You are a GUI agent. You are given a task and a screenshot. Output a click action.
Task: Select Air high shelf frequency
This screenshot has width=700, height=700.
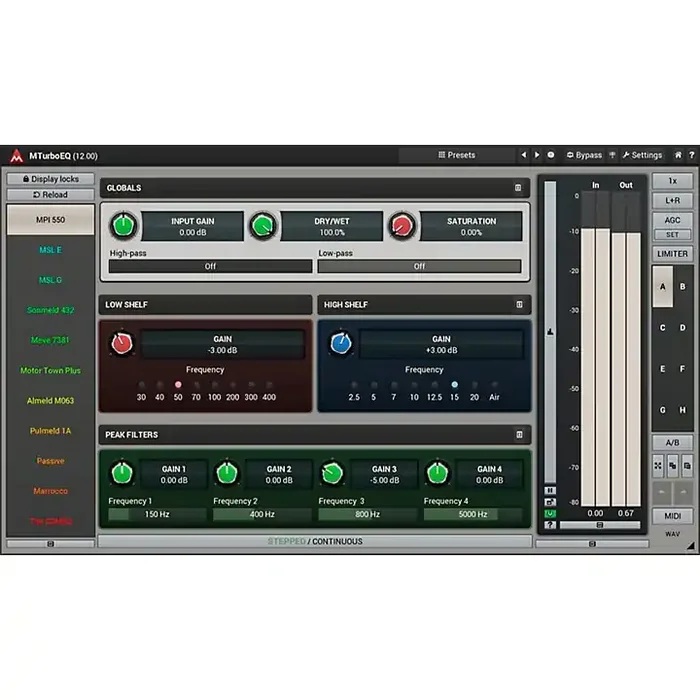pyautogui.click(x=494, y=384)
